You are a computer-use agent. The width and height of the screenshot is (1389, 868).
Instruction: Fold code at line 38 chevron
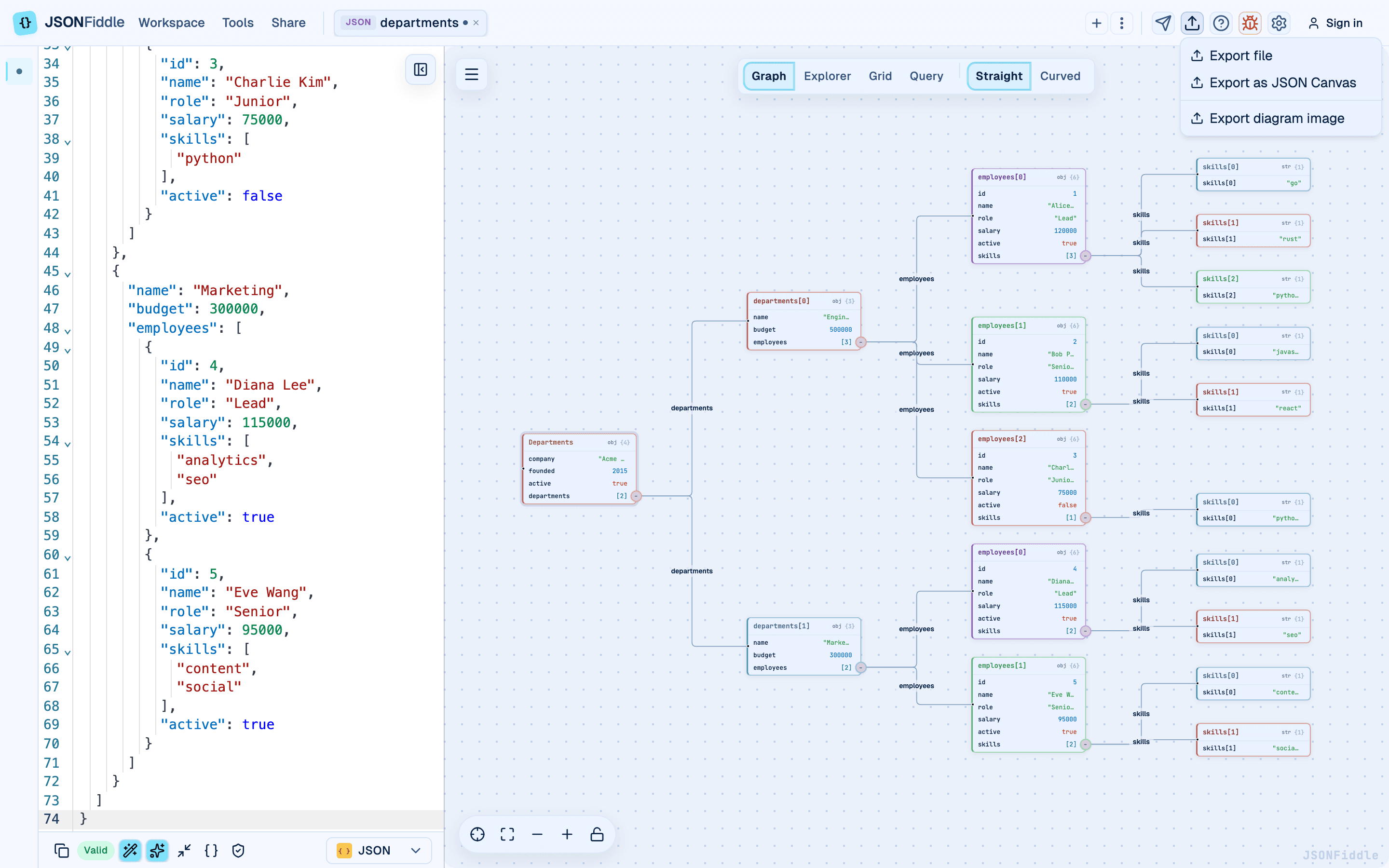[68, 142]
